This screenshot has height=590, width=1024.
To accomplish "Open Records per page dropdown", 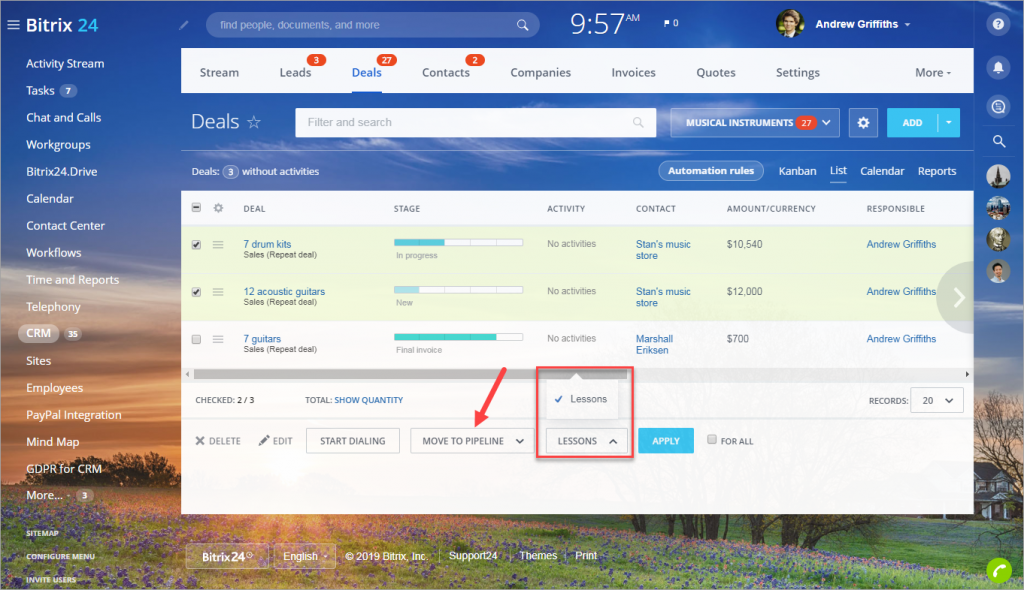I will click(936, 401).
